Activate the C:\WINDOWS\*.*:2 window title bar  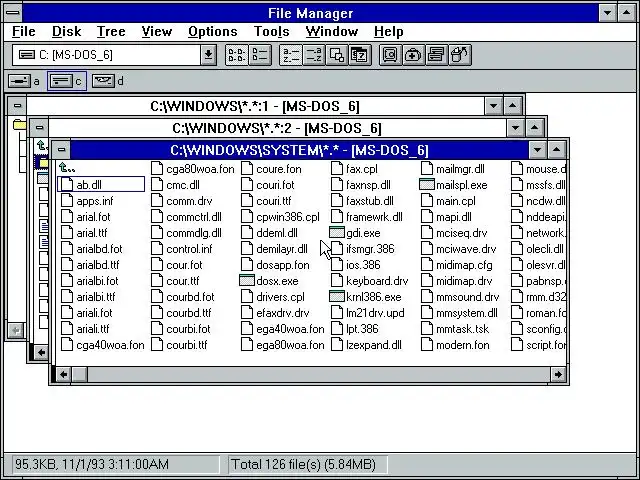[x=277, y=128]
